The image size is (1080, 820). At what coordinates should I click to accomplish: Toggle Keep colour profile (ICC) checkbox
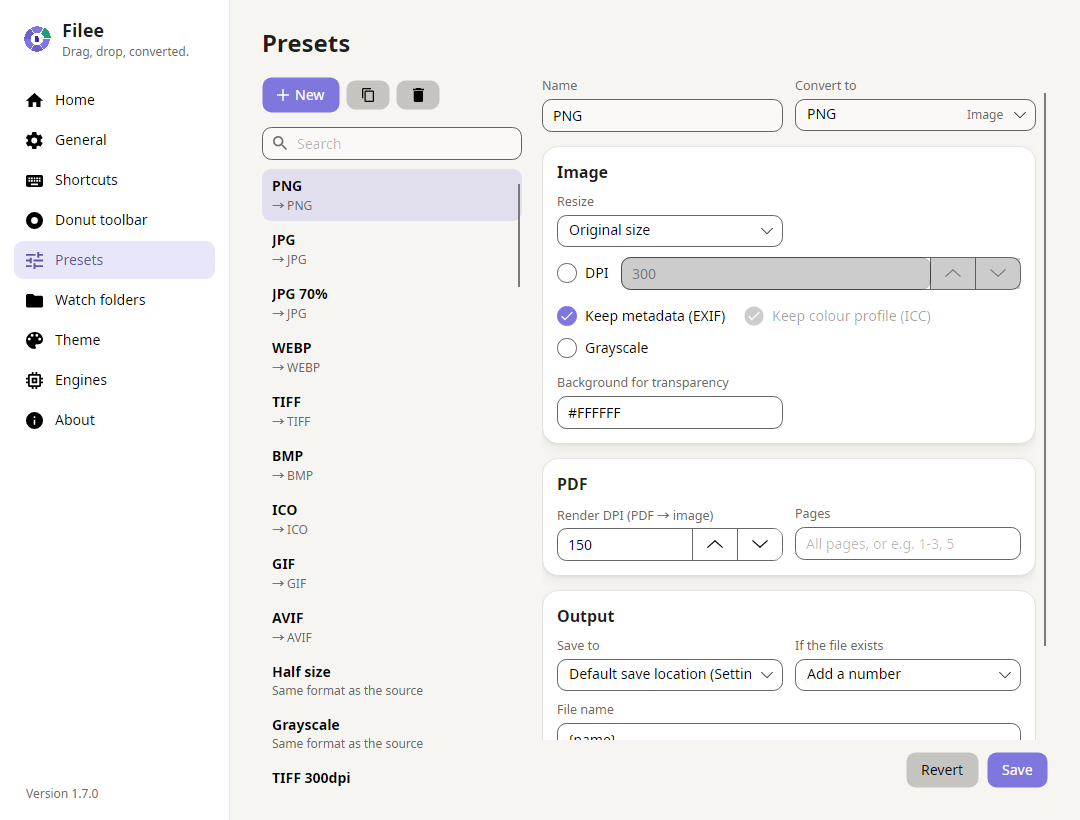[754, 316]
